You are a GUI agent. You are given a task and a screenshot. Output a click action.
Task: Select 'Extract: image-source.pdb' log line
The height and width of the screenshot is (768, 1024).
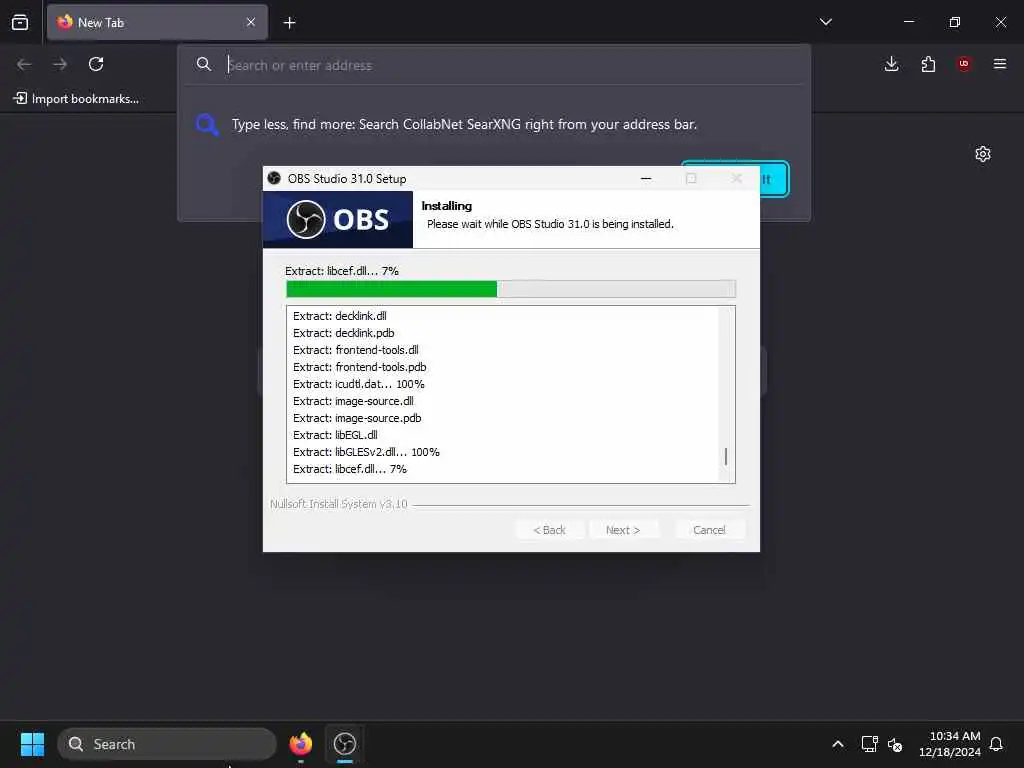(357, 418)
